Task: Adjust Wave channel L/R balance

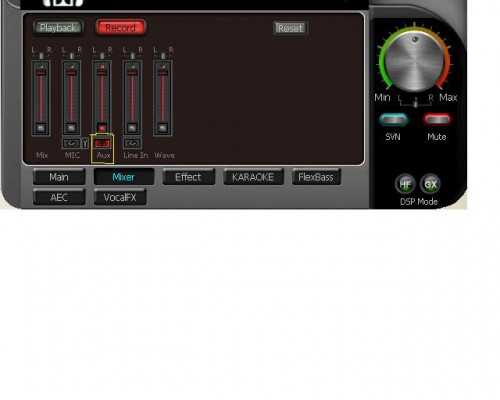Action: coord(163,56)
